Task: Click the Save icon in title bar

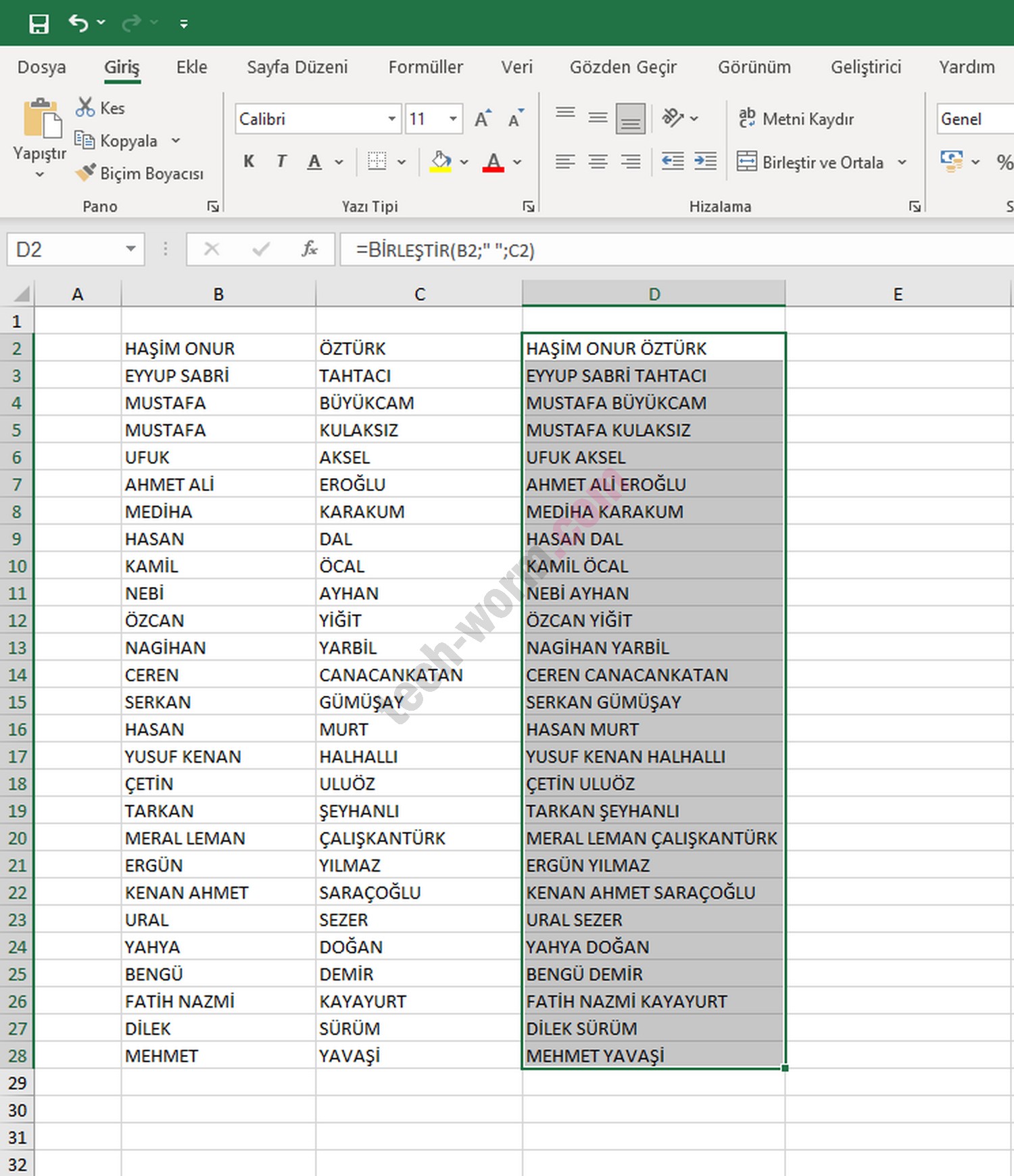Action: click(x=39, y=24)
